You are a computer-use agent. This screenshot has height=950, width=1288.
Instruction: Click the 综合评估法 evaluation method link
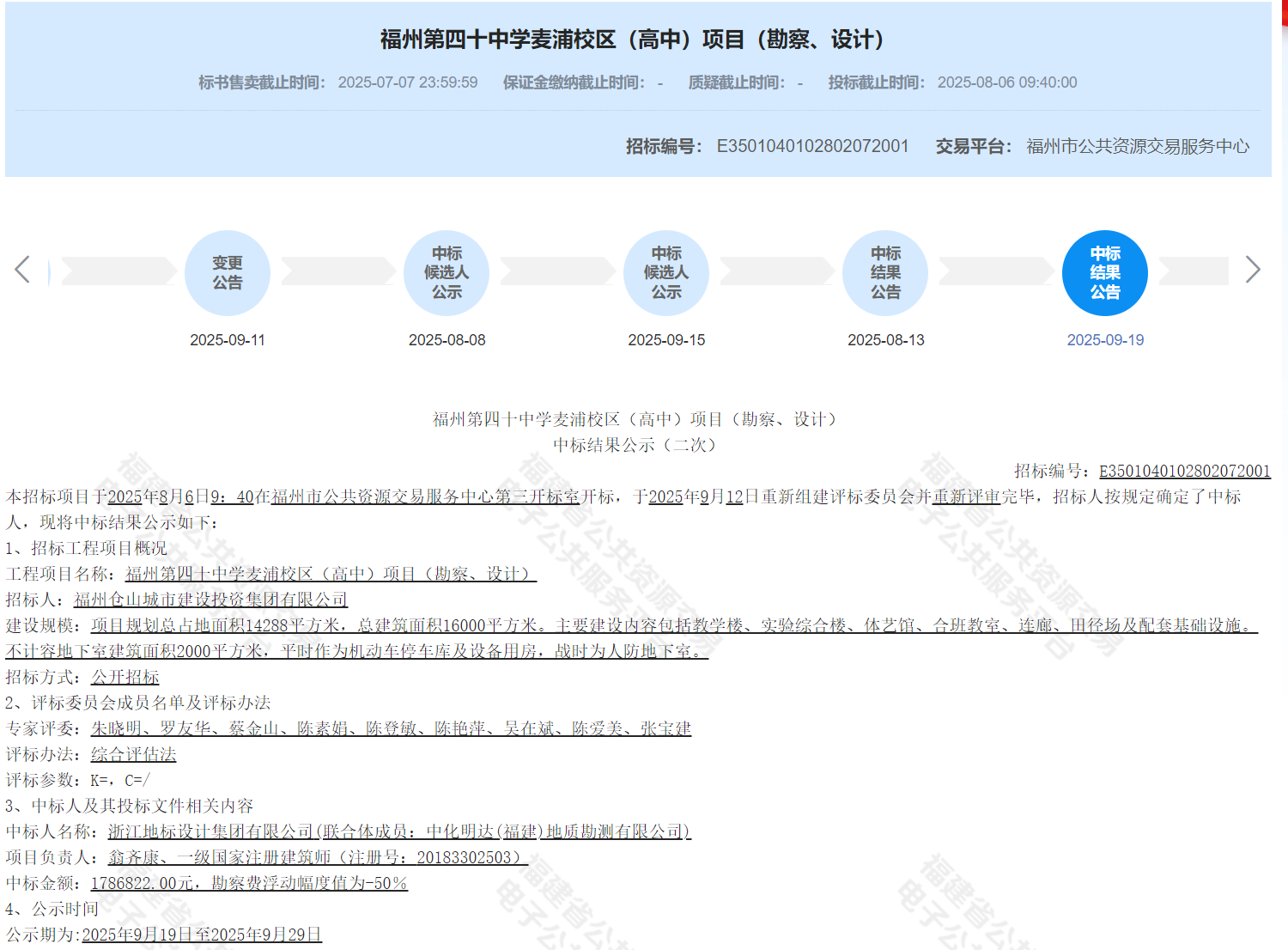133,754
